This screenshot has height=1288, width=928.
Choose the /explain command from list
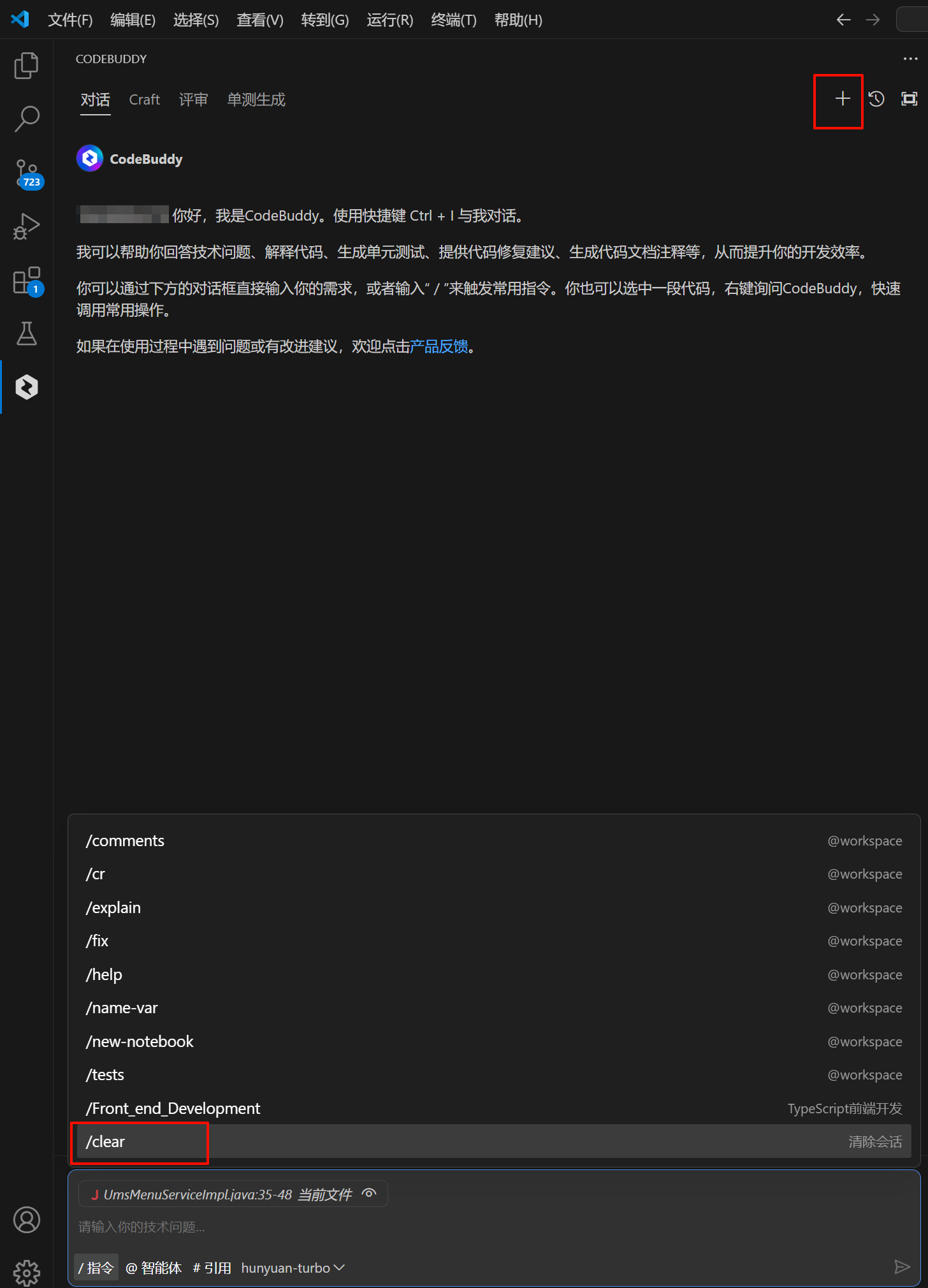point(113,907)
